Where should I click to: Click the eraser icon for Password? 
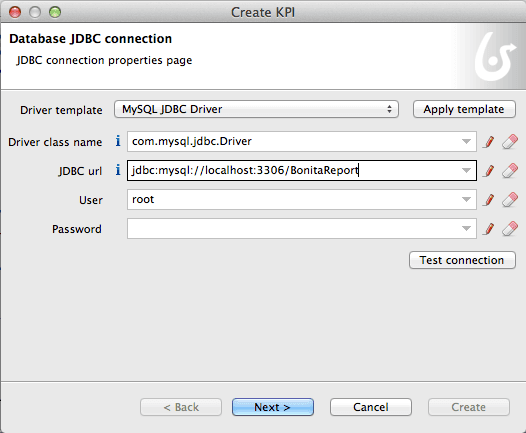(x=510, y=228)
